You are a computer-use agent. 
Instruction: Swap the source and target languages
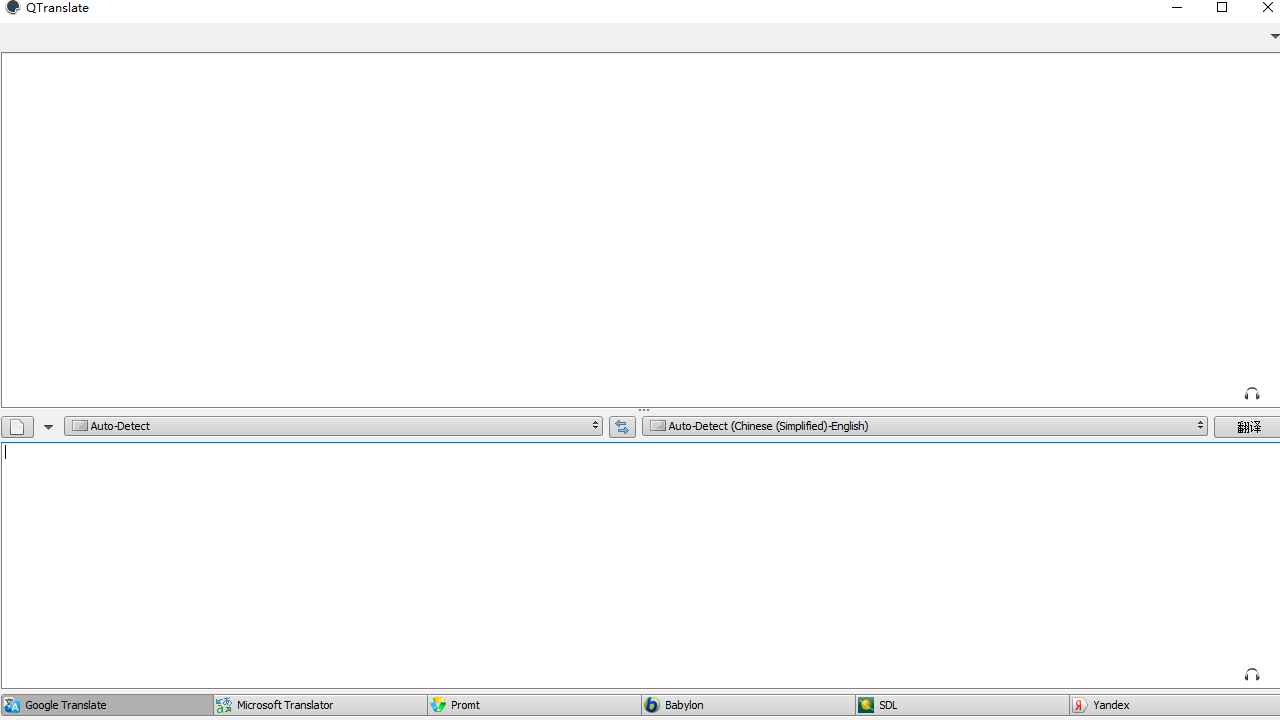pyautogui.click(x=622, y=427)
